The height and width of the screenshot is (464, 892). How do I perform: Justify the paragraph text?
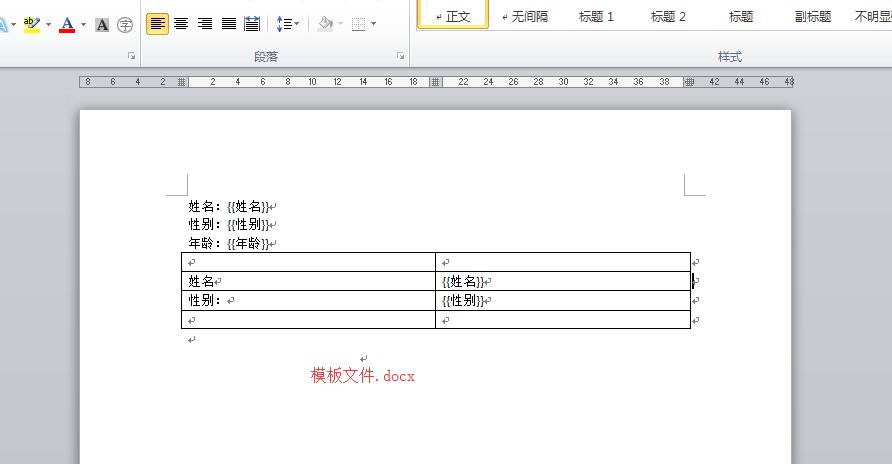pyautogui.click(x=229, y=24)
